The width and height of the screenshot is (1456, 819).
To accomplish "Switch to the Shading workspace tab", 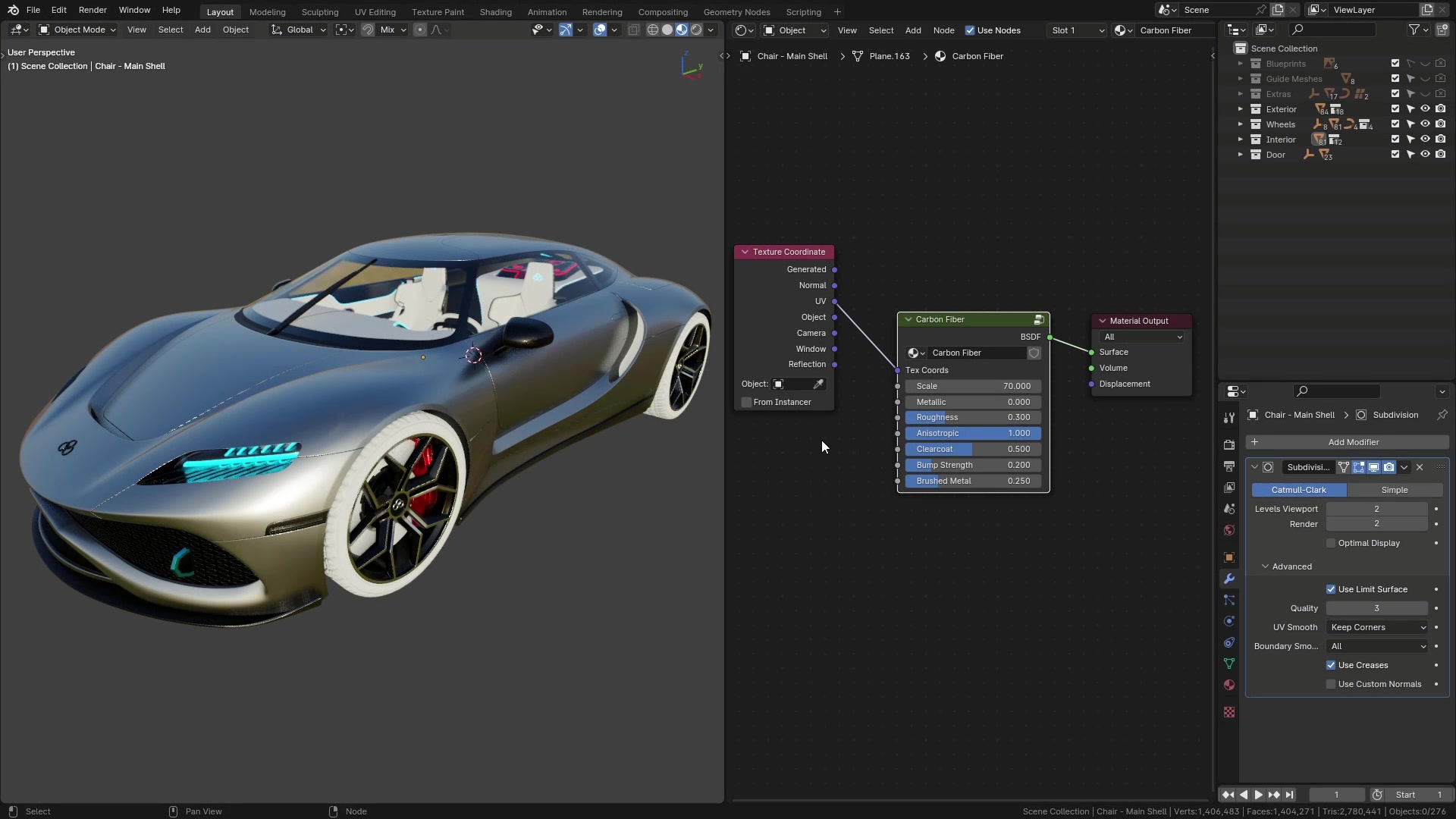I will click(x=495, y=12).
